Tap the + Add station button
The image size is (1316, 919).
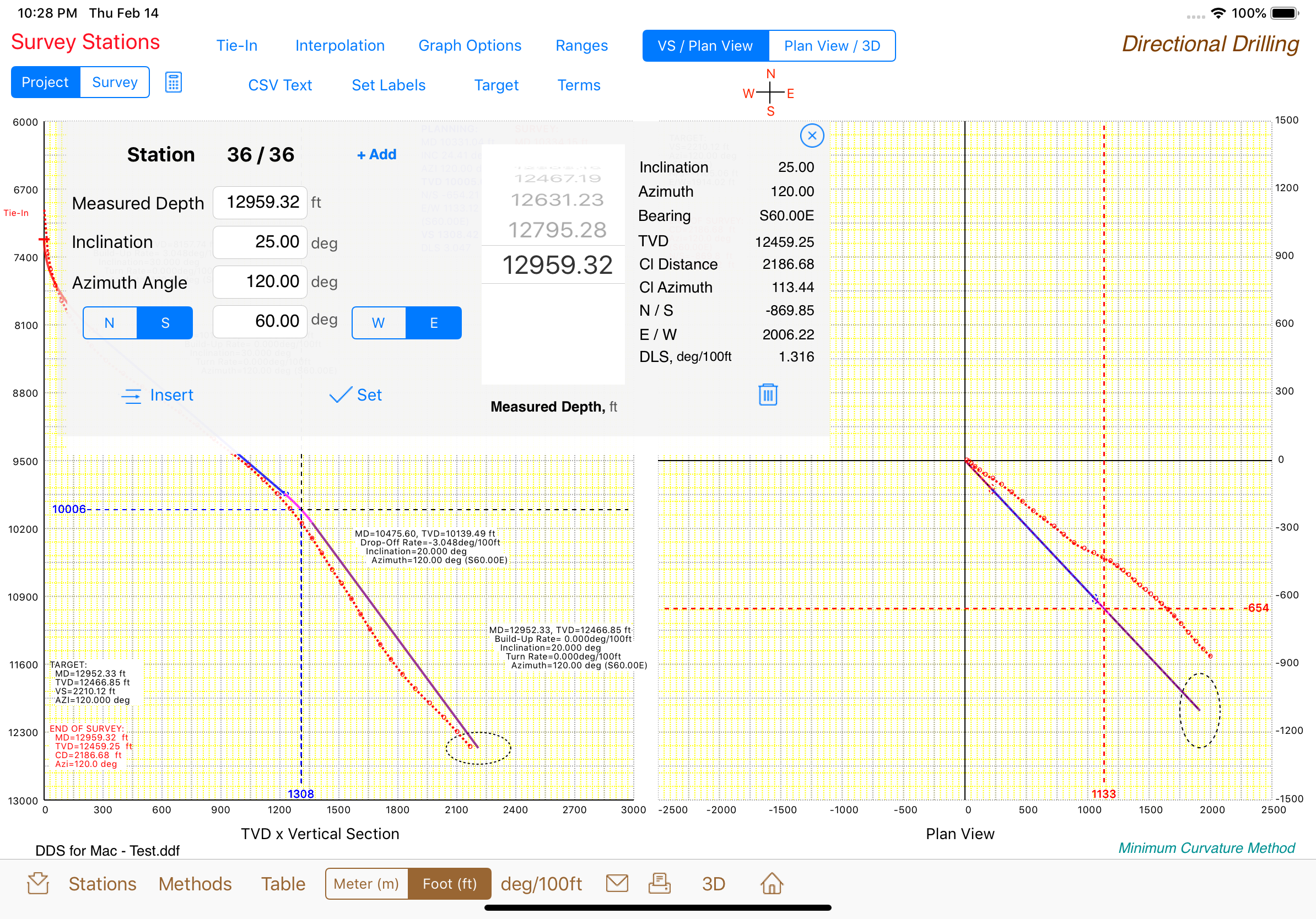pyautogui.click(x=376, y=154)
